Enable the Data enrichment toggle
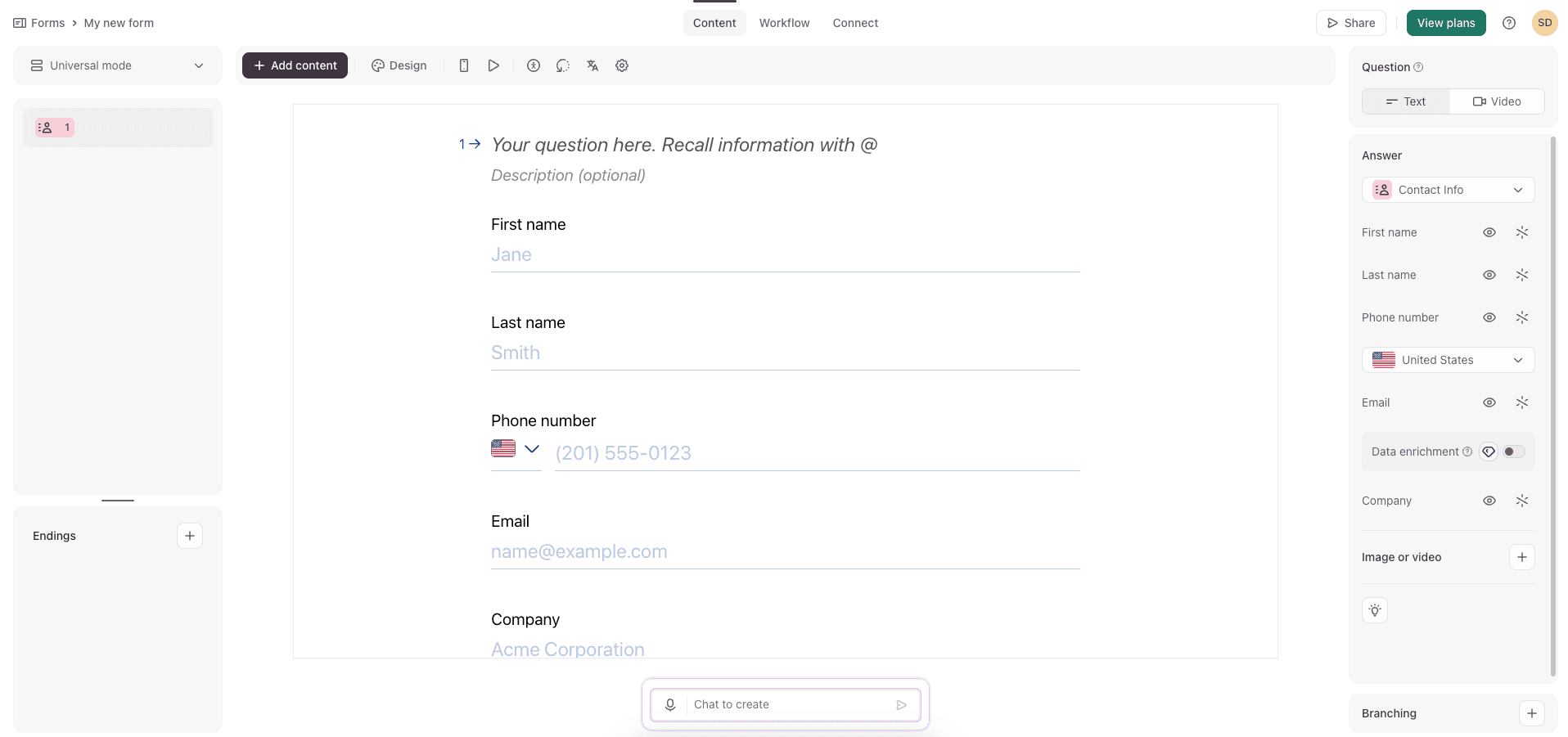 pyautogui.click(x=1512, y=452)
